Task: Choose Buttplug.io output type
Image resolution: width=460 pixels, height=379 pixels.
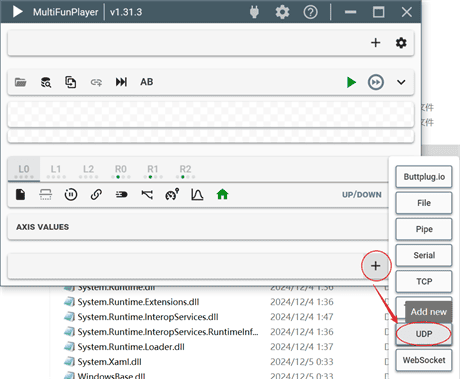Action: [x=424, y=177]
